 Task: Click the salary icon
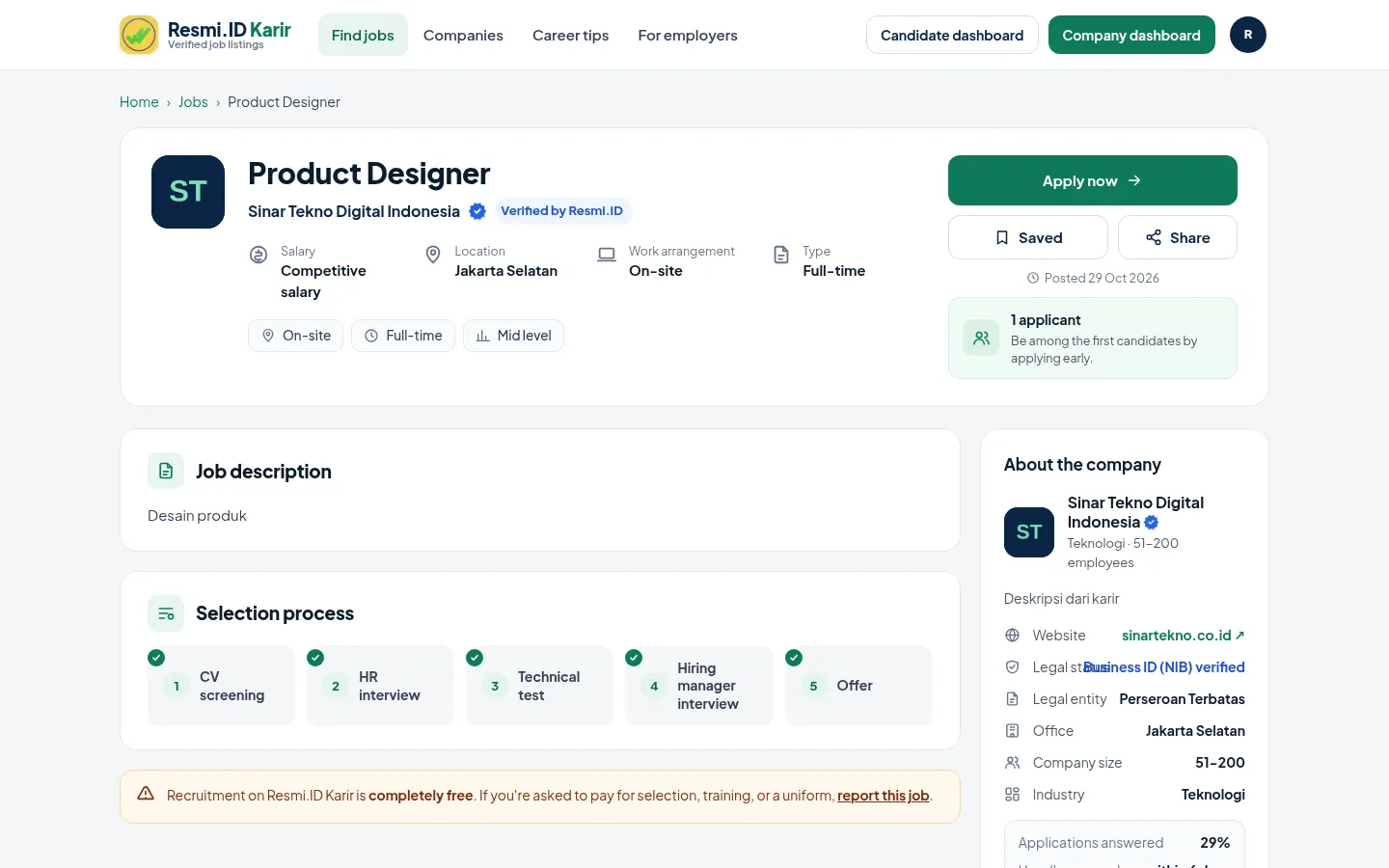(259, 255)
